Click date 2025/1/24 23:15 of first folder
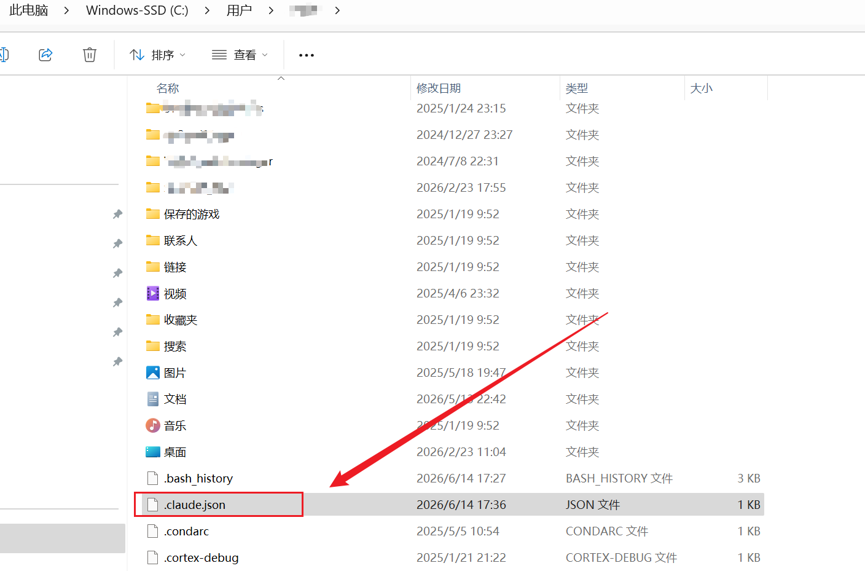This screenshot has width=865, height=571. pyautogui.click(x=461, y=108)
